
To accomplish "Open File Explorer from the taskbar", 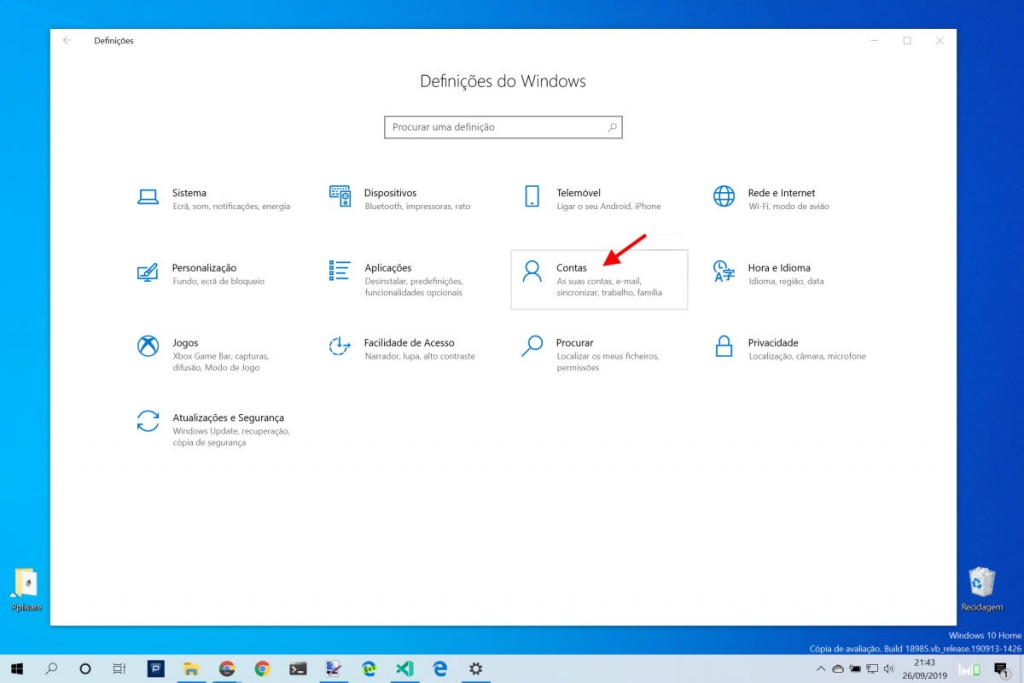I will (192, 668).
